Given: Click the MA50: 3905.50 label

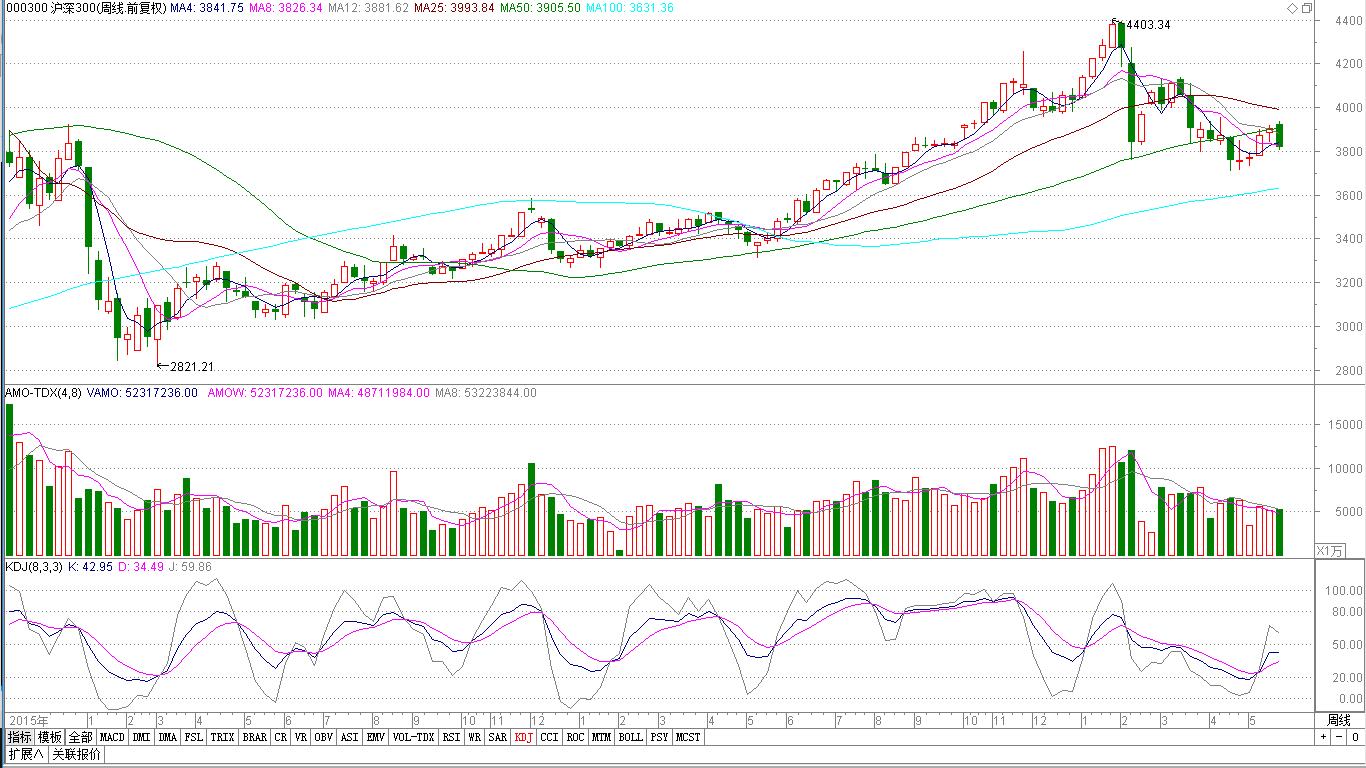Looking at the screenshot, I should point(540,8).
